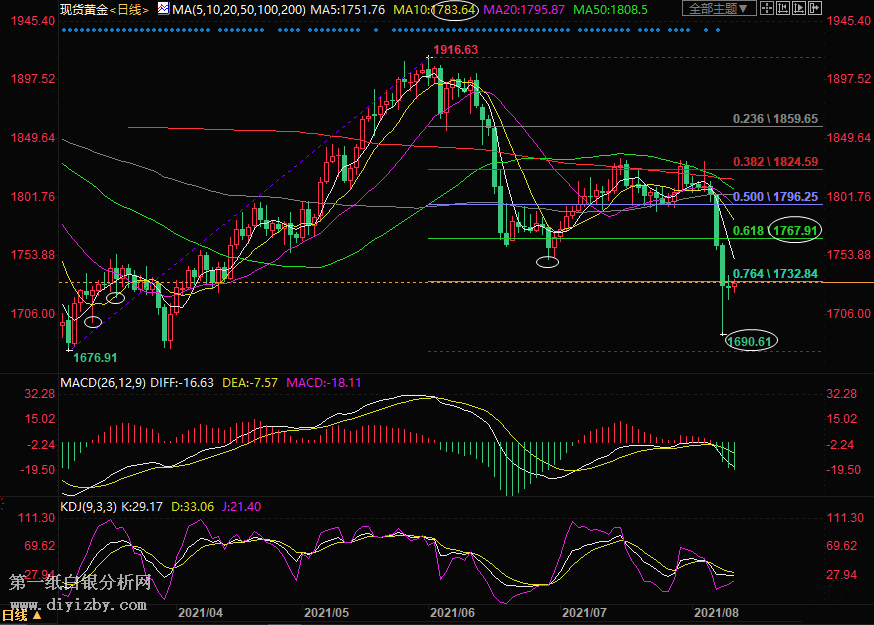Select the MA(5,10,20,50,100,200) indicator label
This screenshot has height=625, width=874.
(x=239, y=9)
